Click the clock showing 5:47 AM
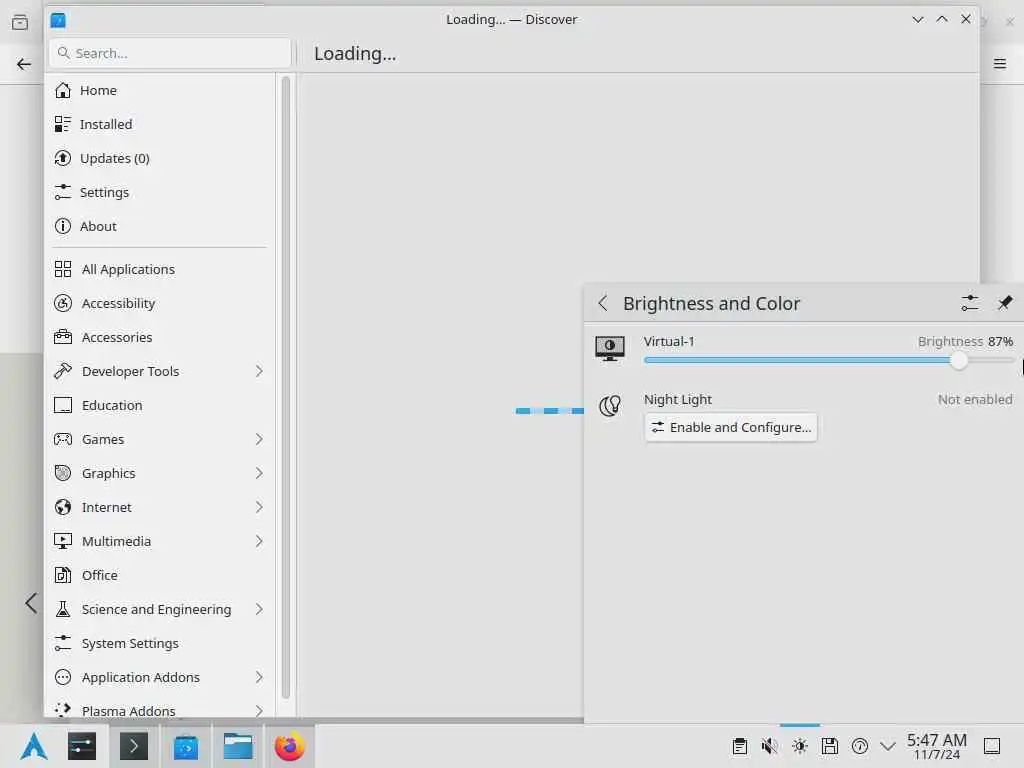The height and width of the screenshot is (768, 1024). [936, 746]
